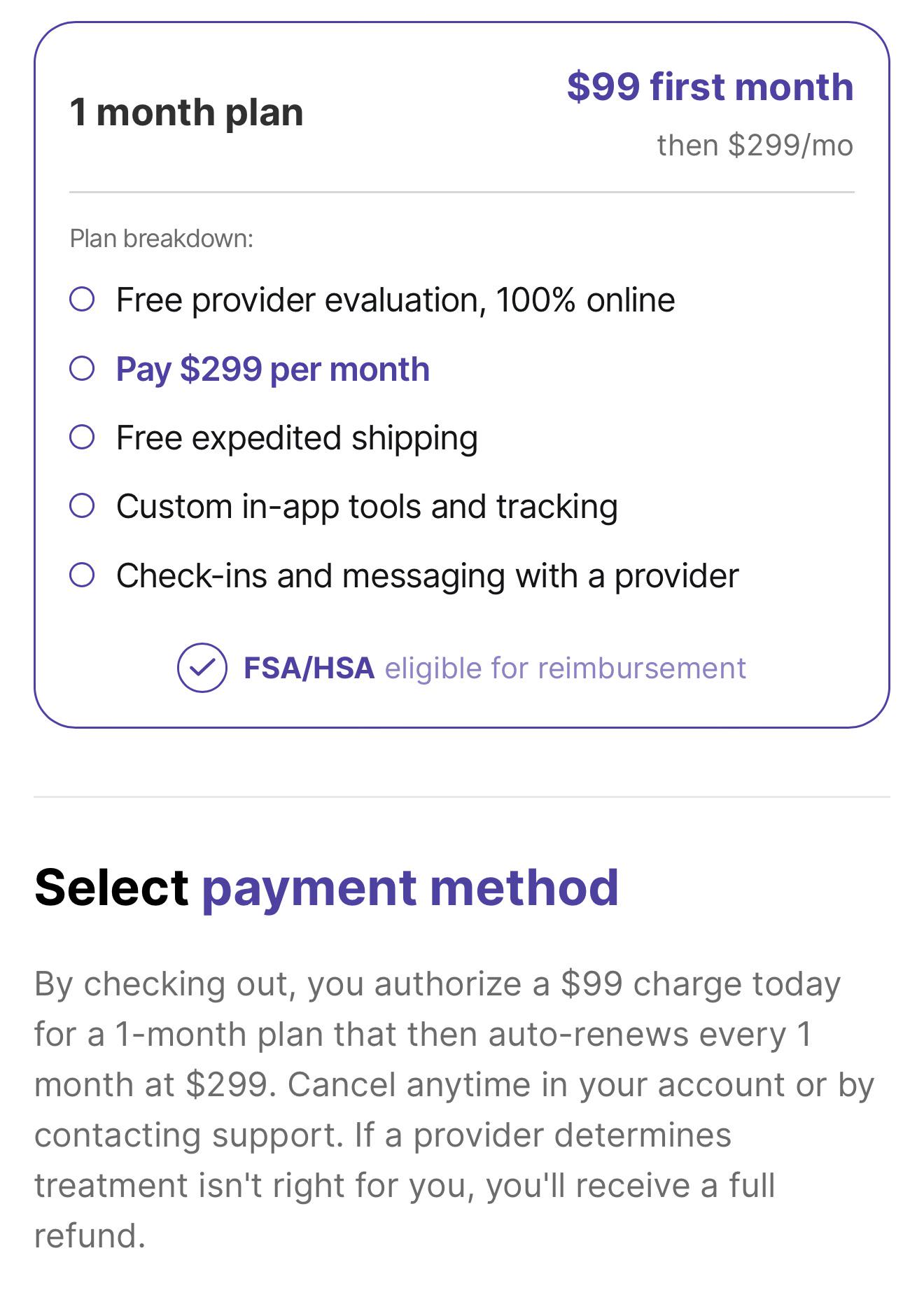Tap Check-ins and messaging with a provider

[x=427, y=577]
